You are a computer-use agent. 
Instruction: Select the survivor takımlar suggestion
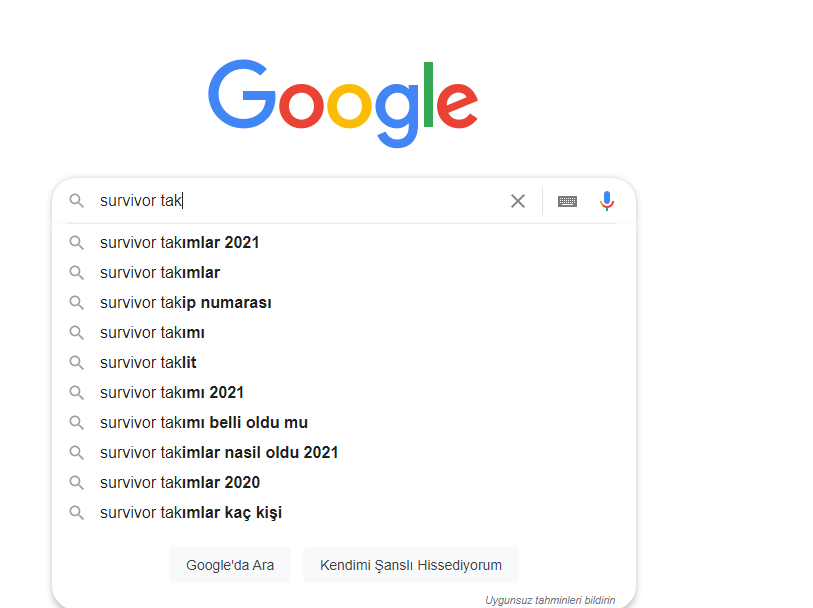click(x=343, y=272)
